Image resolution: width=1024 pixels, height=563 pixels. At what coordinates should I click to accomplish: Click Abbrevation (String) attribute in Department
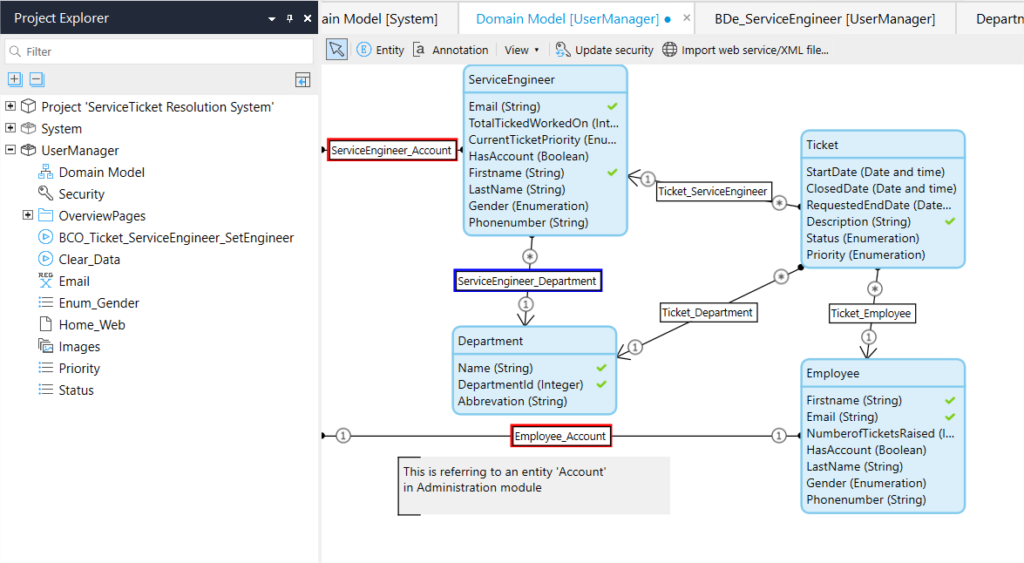[513, 401]
